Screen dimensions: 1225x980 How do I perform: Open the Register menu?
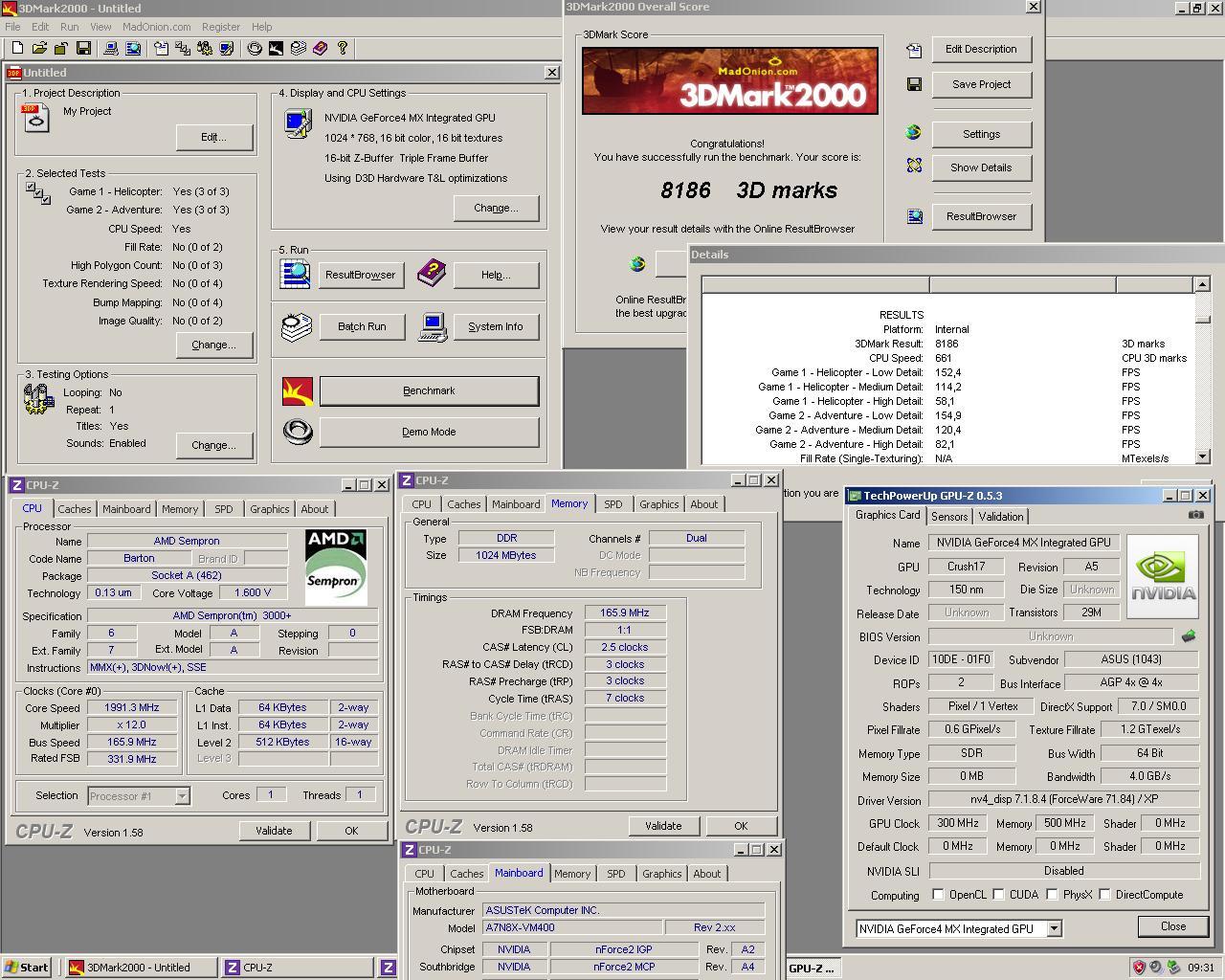(x=221, y=27)
